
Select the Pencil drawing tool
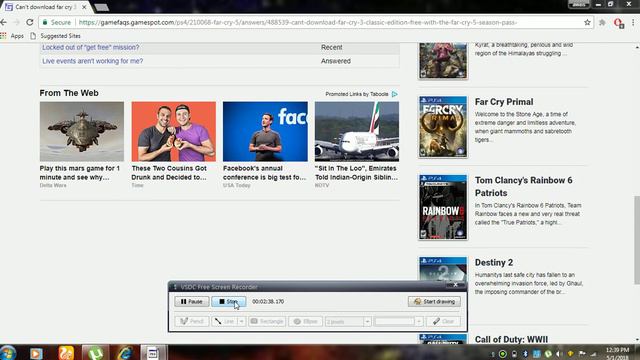tap(192, 322)
